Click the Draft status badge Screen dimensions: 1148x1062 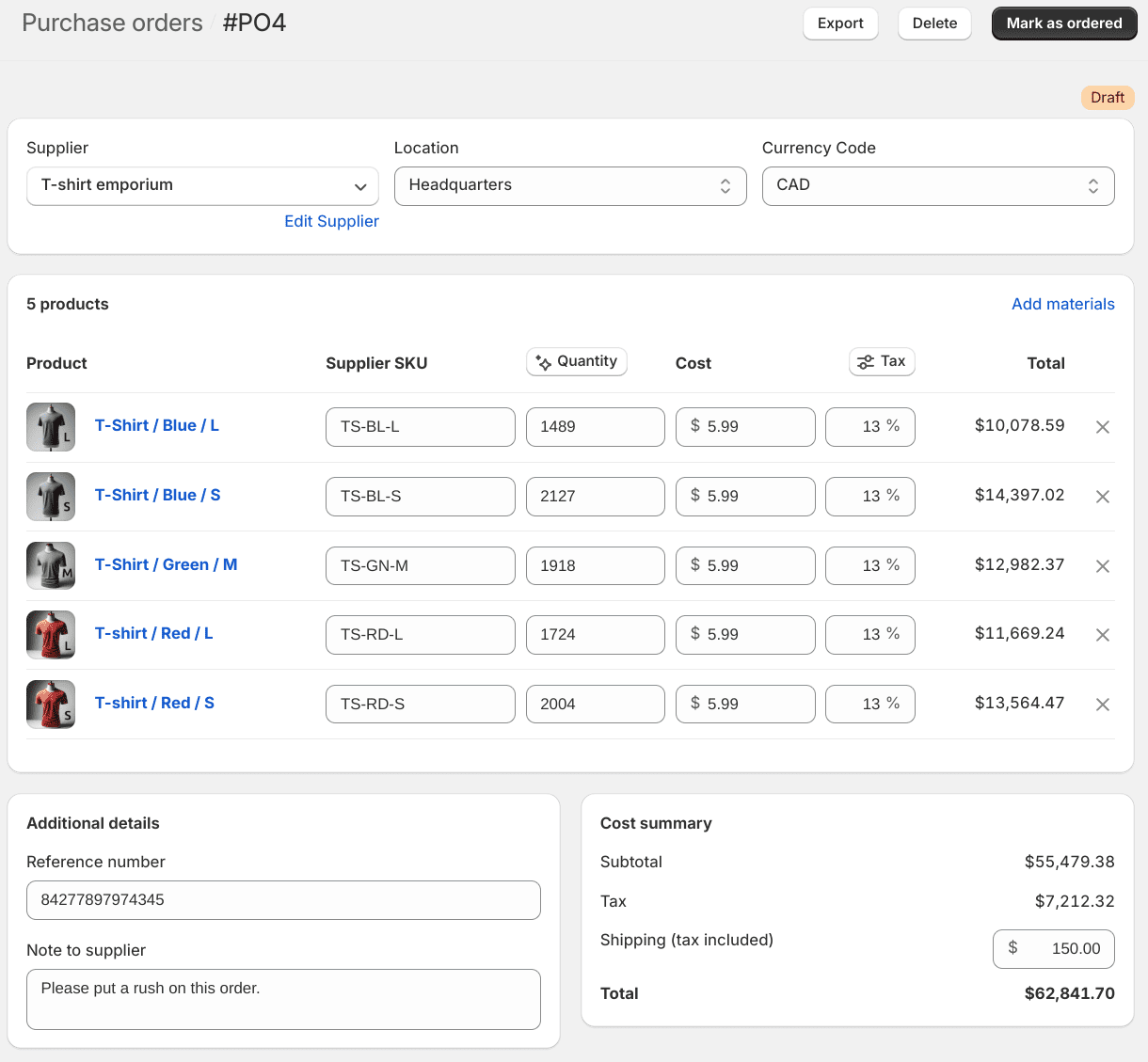[1108, 98]
